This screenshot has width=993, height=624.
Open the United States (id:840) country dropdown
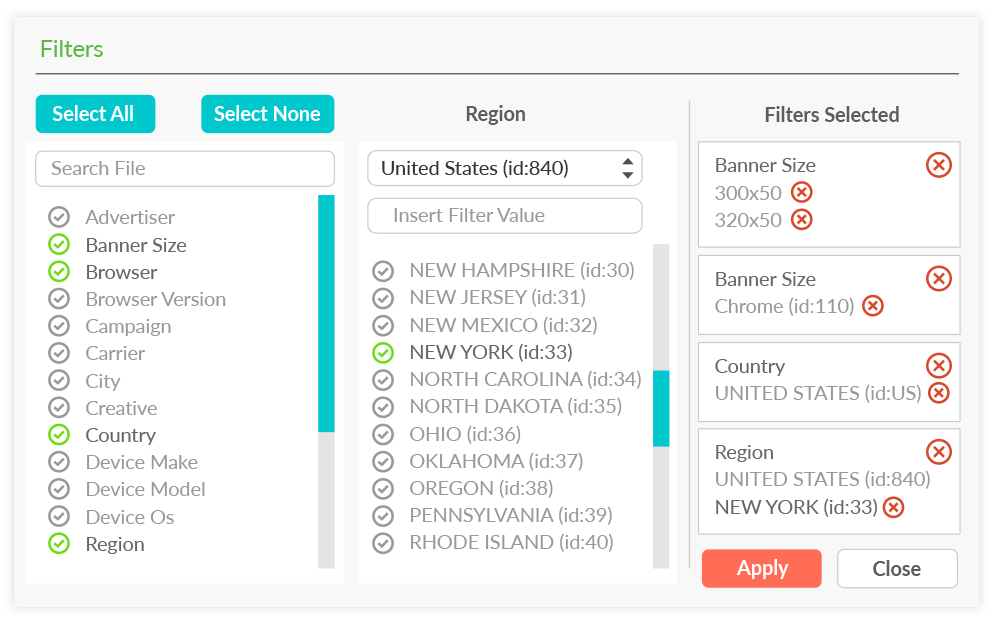505,168
